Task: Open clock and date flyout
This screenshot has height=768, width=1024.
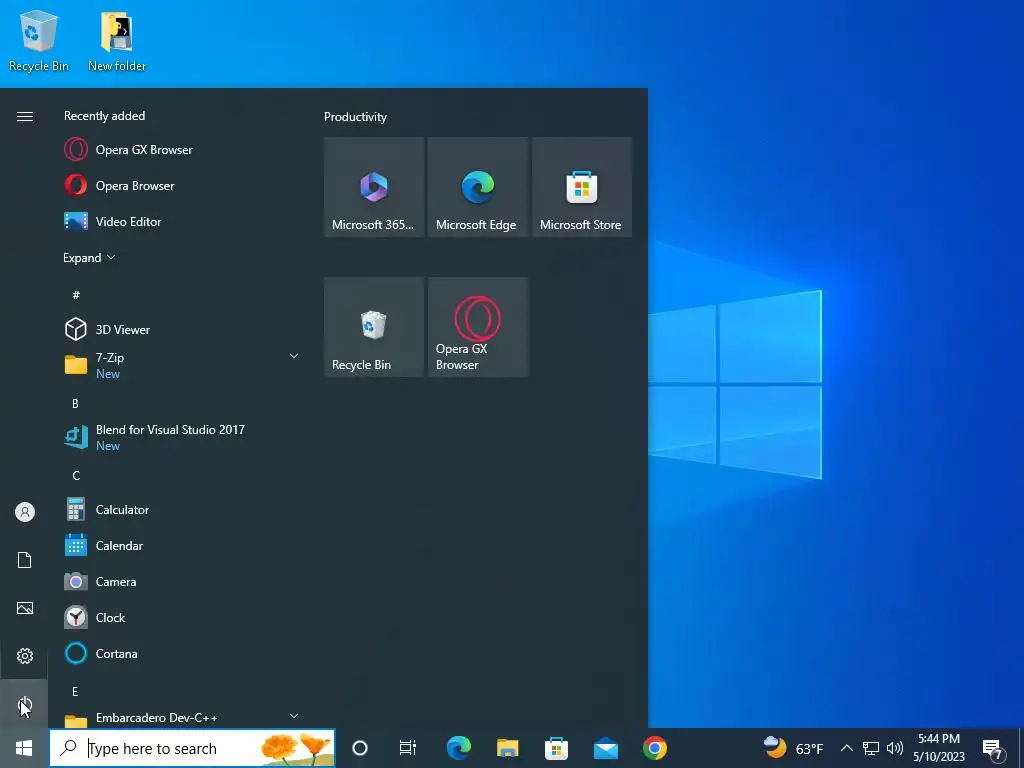Action: [x=939, y=748]
